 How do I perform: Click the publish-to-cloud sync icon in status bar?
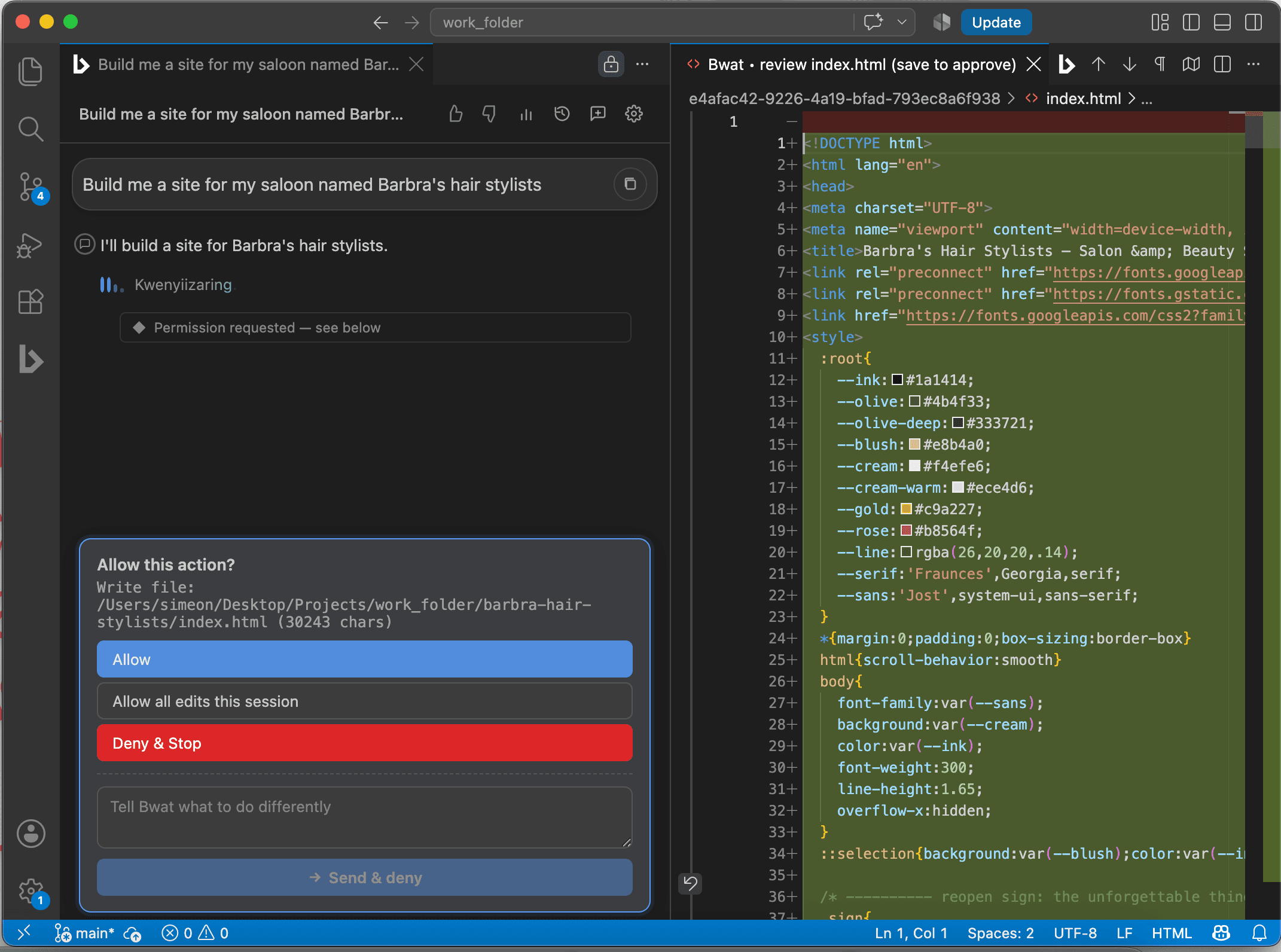click(132, 933)
